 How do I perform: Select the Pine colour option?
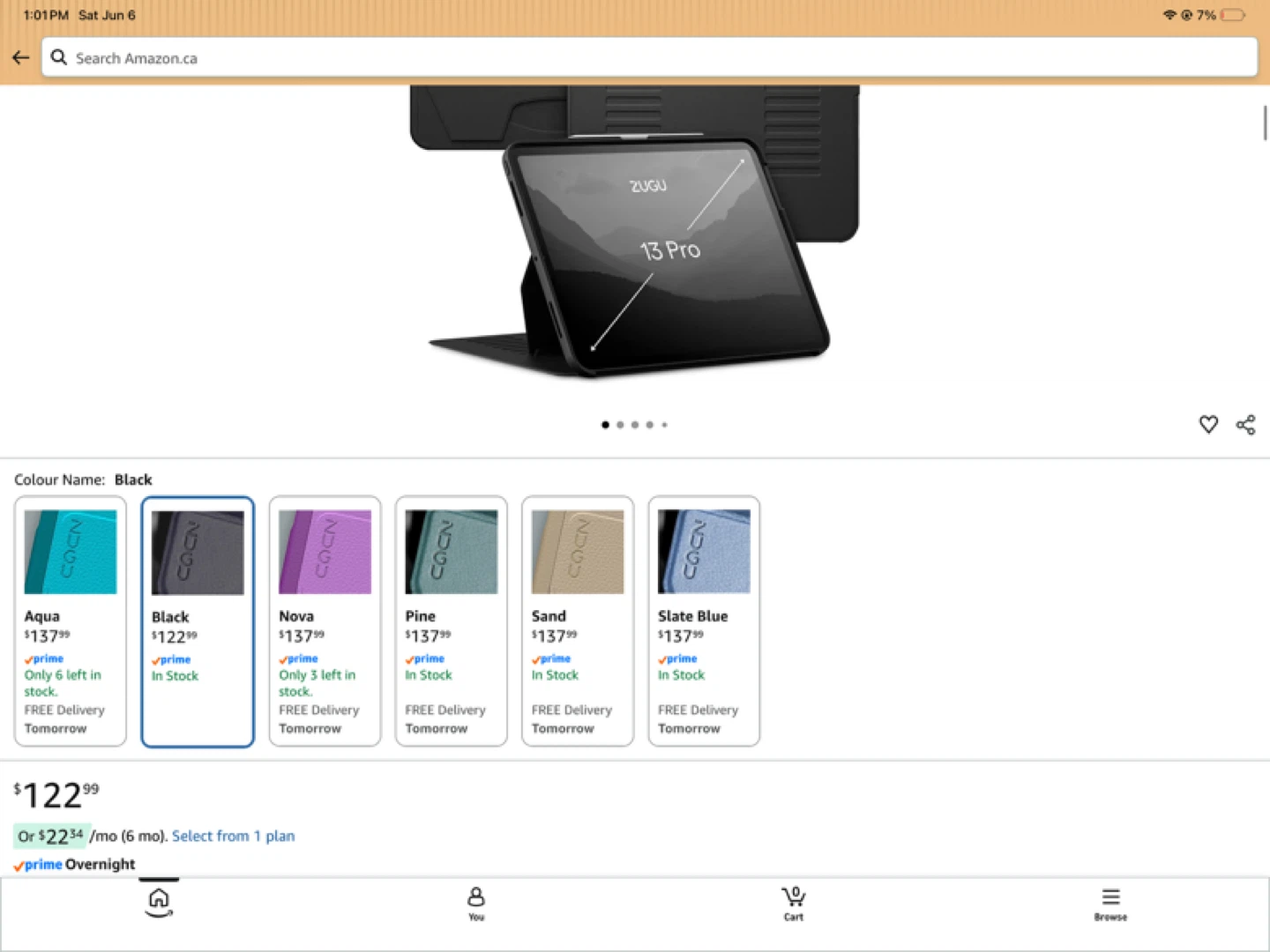(452, 621)
